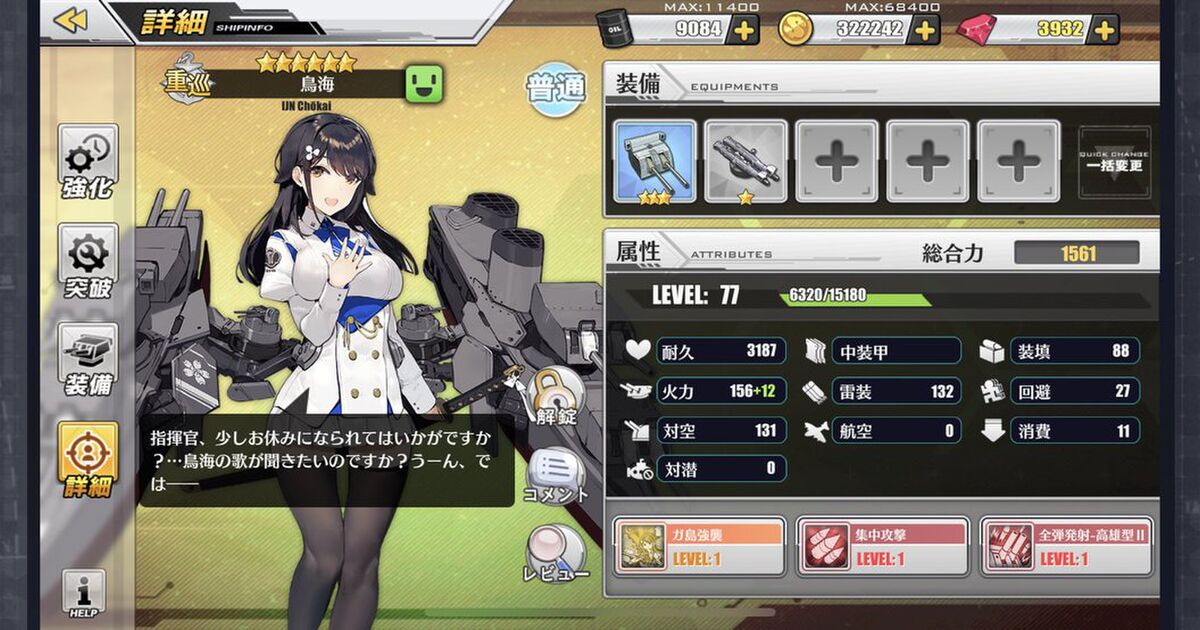Select the 詳細 details sidebar icon
The height and width of the screenshot is (630, 1200).
[x=89, y=461]
